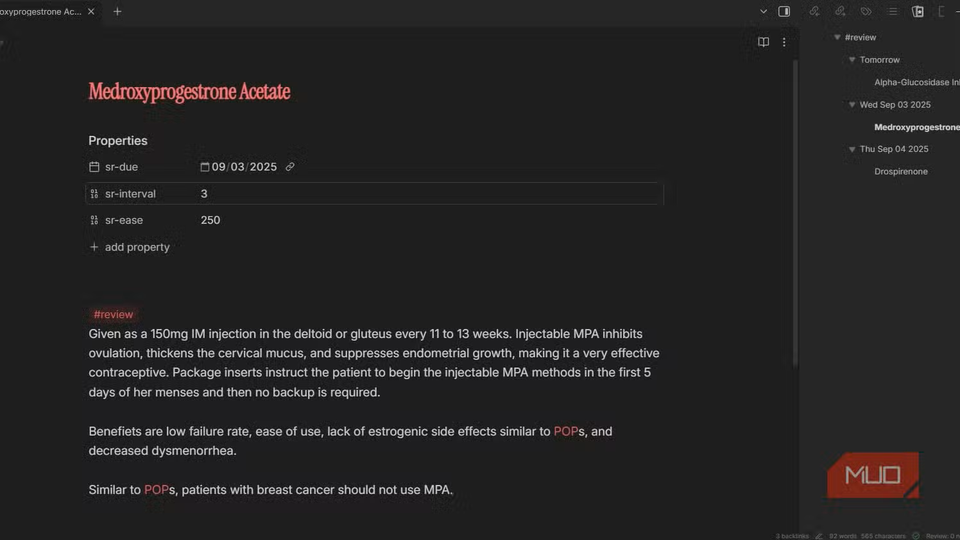Switch note to reading view
Screen dimensions: 960x540
tap(763, 42)
